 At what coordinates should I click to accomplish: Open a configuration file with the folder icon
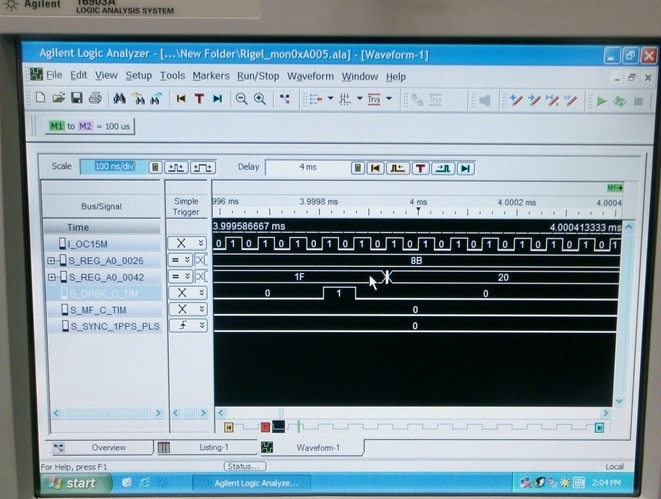59,98
